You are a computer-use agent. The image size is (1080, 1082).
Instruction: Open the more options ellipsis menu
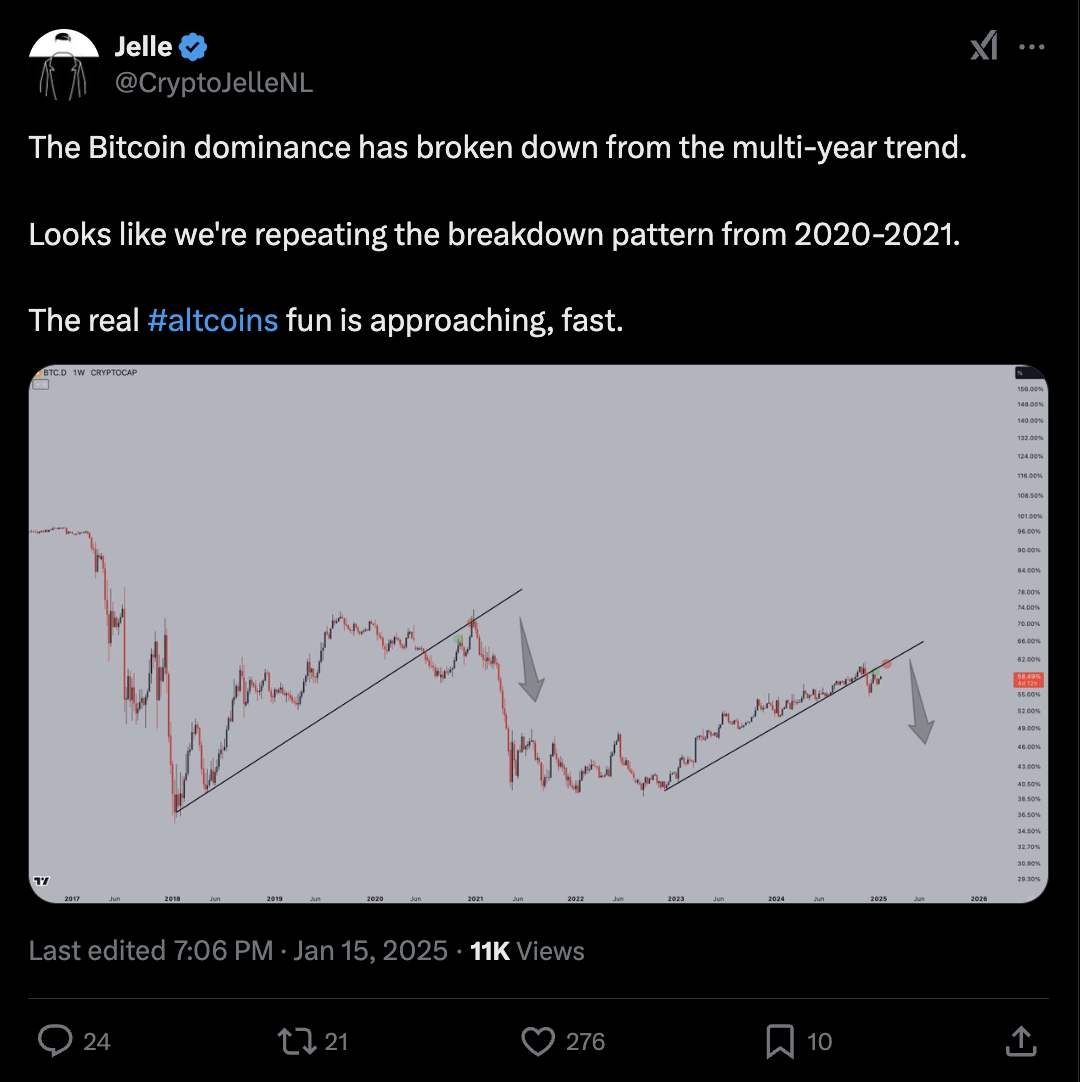[x=1031, y=46]
